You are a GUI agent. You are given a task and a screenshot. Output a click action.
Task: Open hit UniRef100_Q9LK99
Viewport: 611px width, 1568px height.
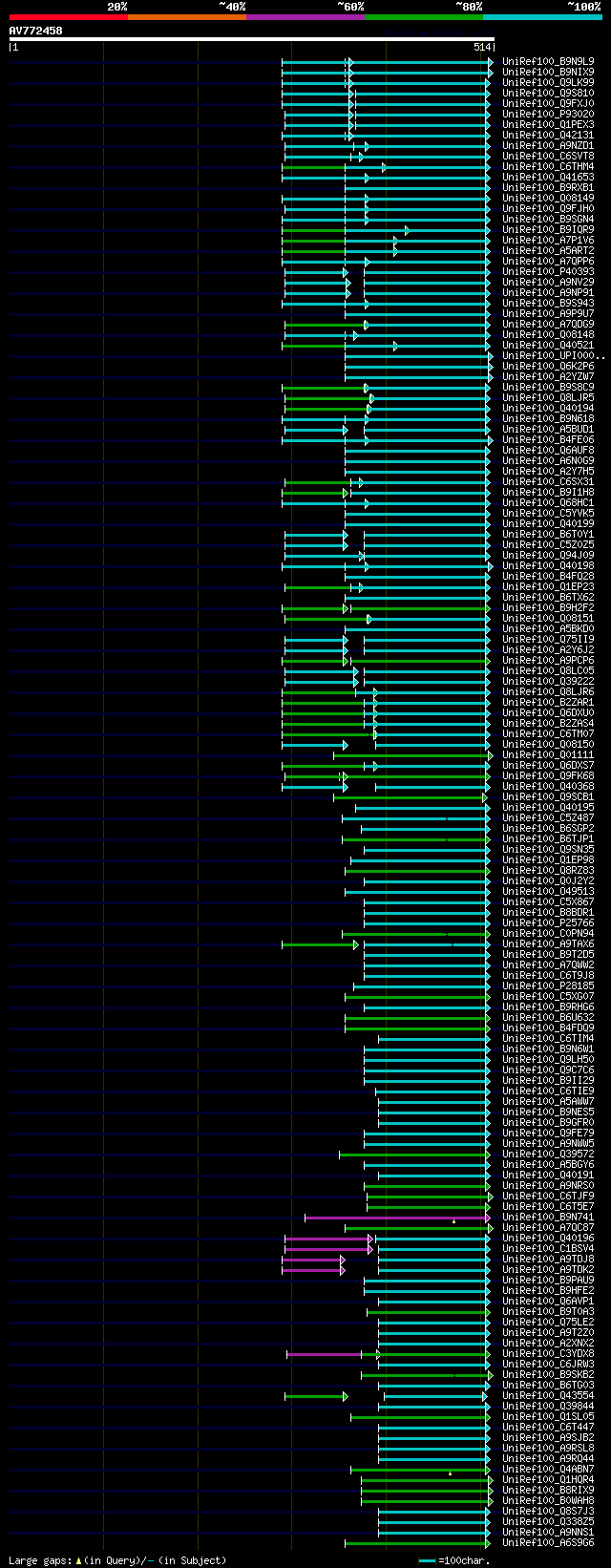[x=548, y=82]
